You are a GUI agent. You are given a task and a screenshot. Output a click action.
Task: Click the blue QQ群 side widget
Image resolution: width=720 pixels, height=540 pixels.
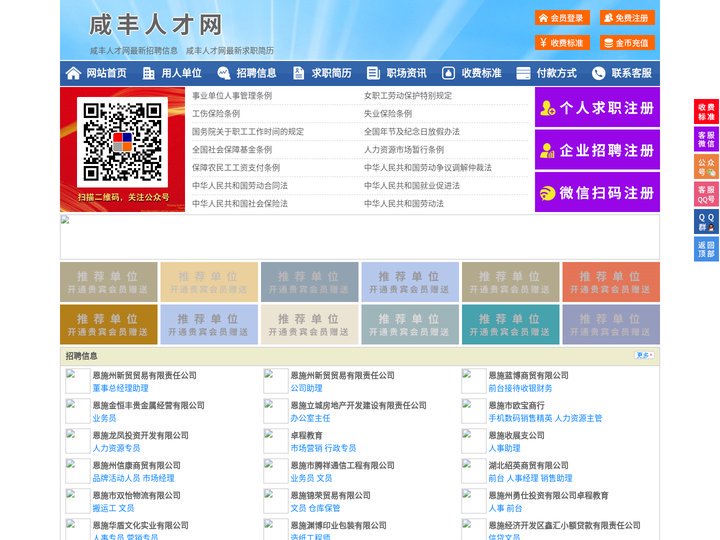tap(706, 222)
